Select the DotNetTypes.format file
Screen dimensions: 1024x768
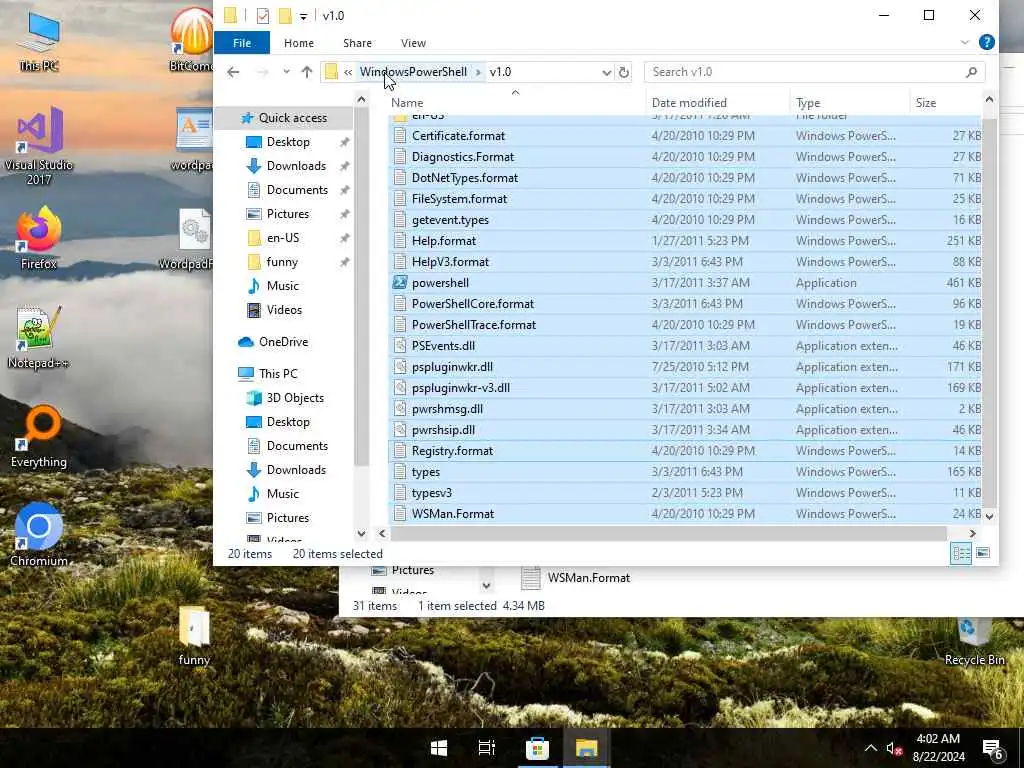coord(464,178)
